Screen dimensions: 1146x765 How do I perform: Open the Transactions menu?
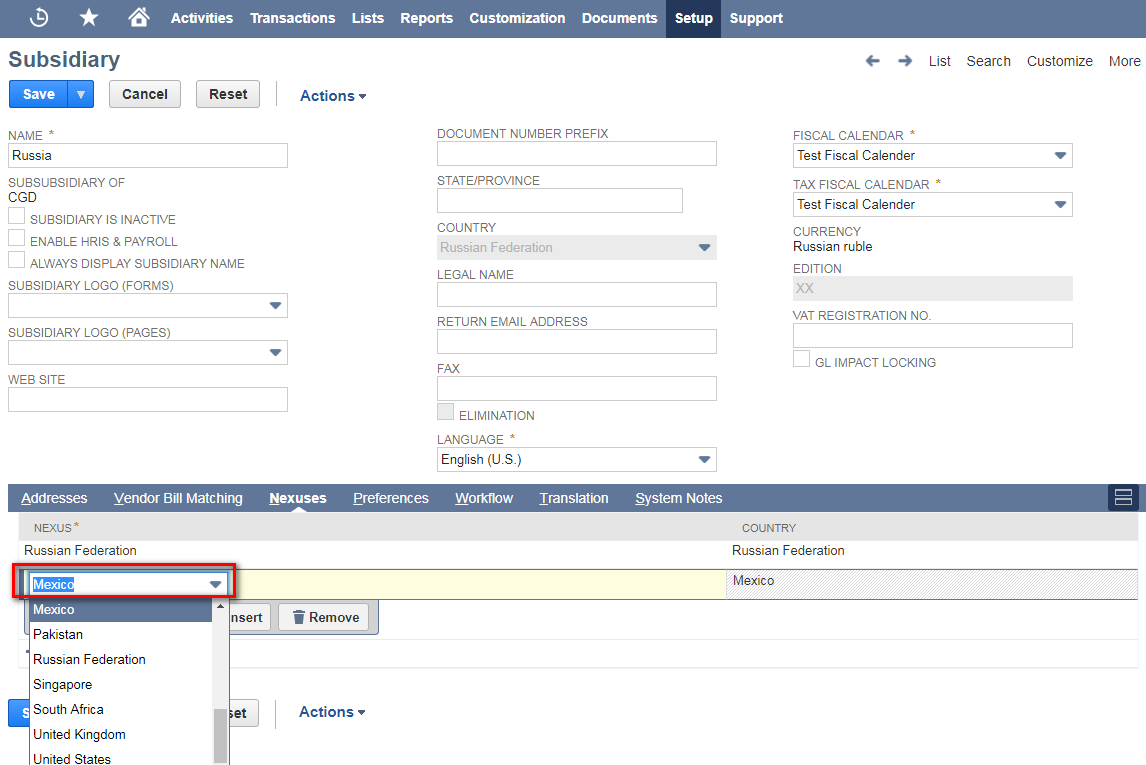tap(292, 17)
